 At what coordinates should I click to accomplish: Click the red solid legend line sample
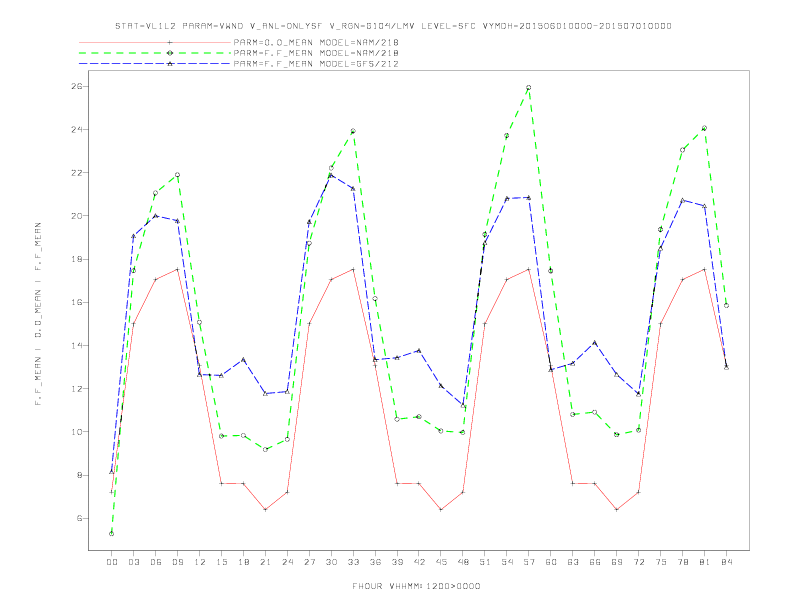coord(155,42)
